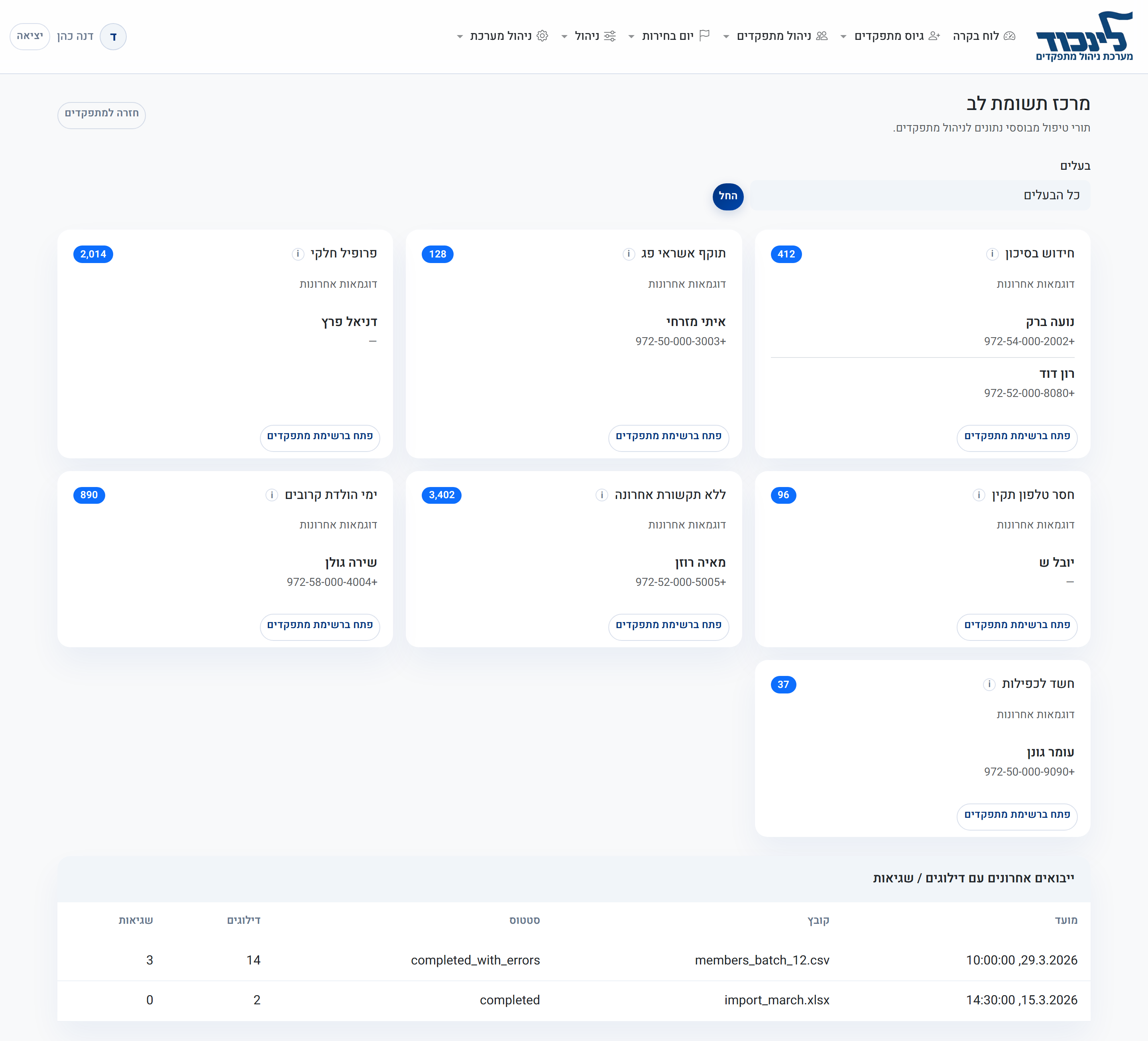The image size is (1148, 1041).
Task: Click the user avatar ד
Action: (113, 36)
